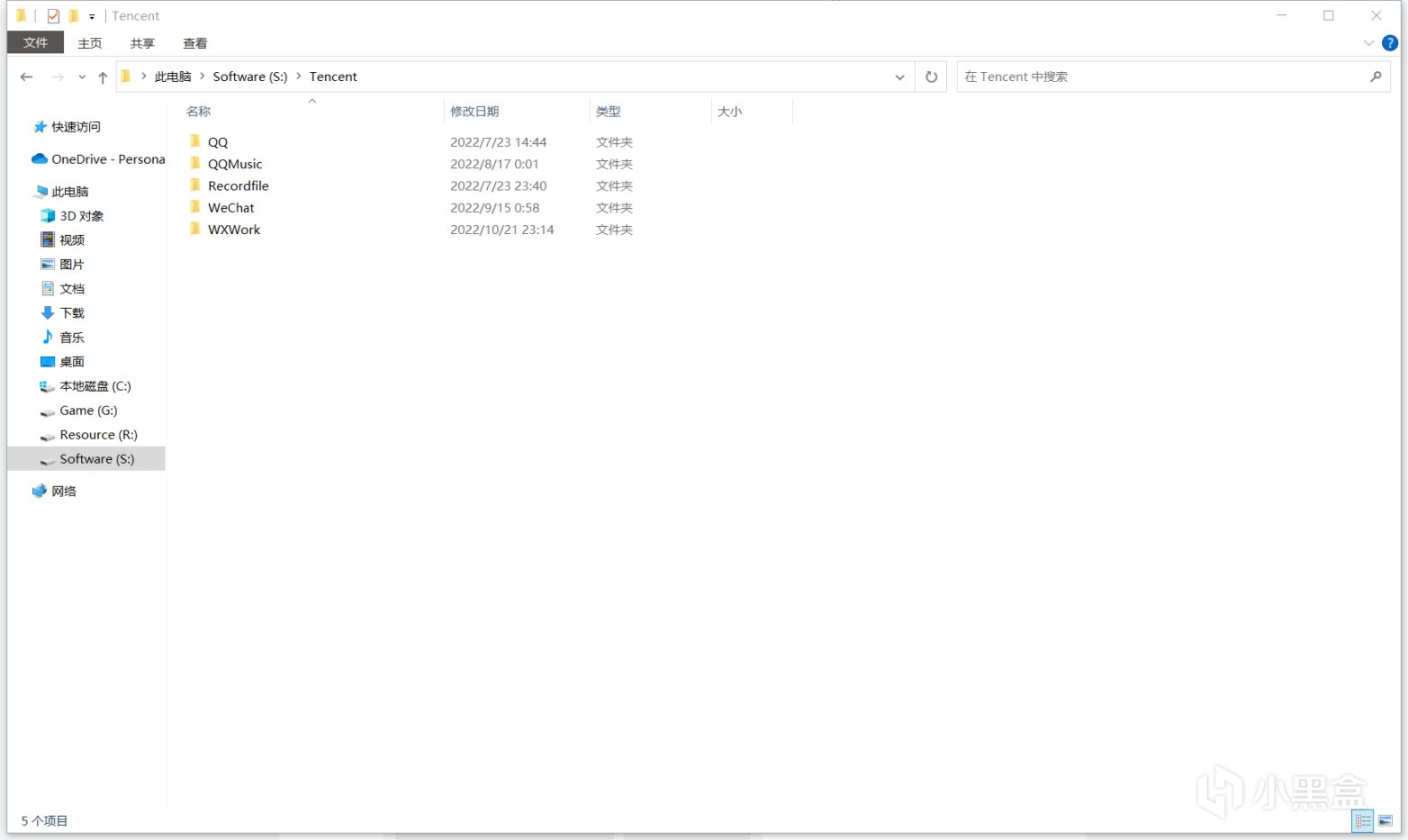Viewport: 1408px width, 840px height.
Task: Open the recent locations dropdown arrow
Action: pos(82,77)
